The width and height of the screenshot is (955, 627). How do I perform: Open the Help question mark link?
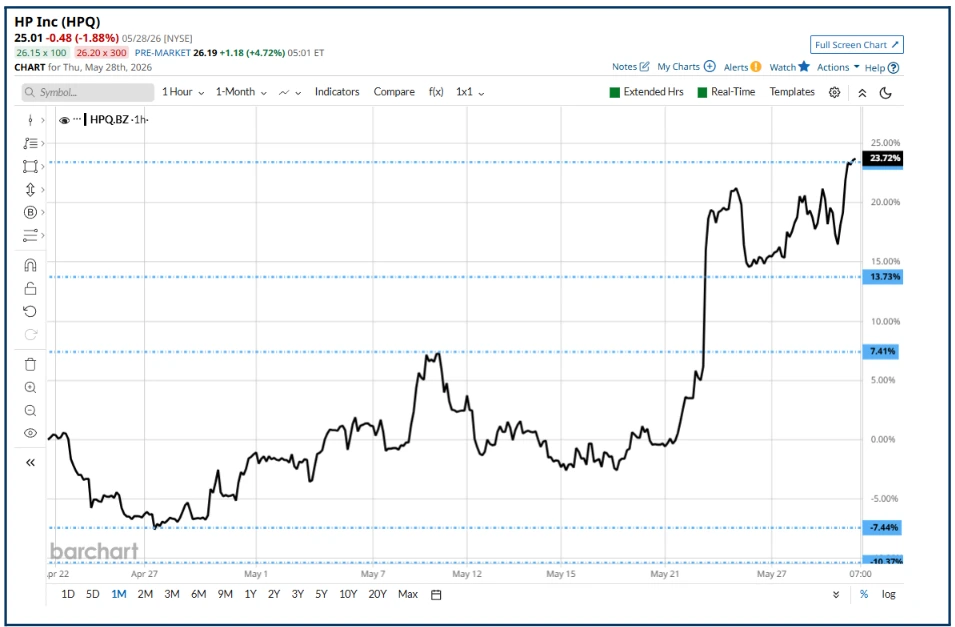coord(881,68)
